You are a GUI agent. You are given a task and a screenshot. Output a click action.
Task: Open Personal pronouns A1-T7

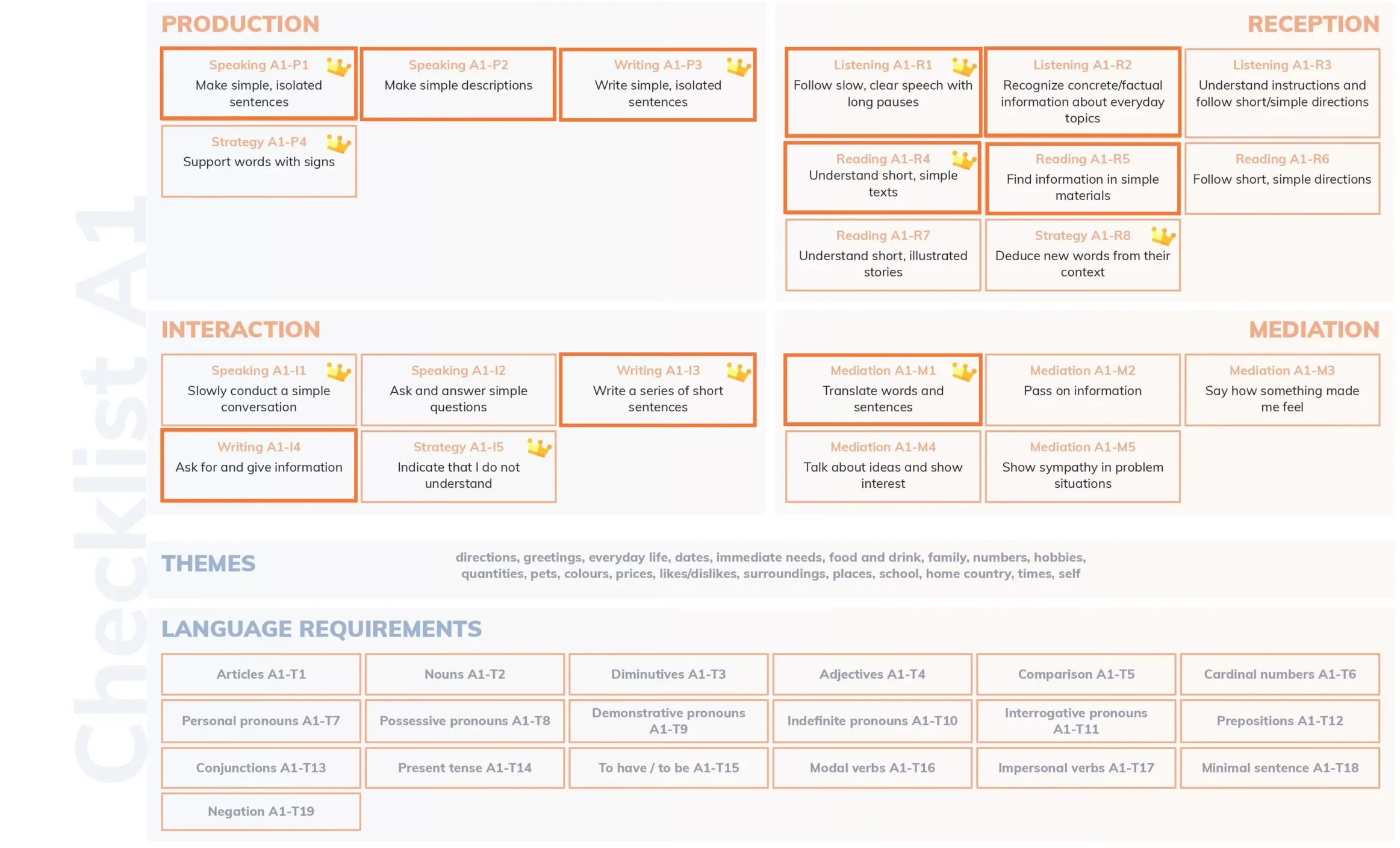261,721
